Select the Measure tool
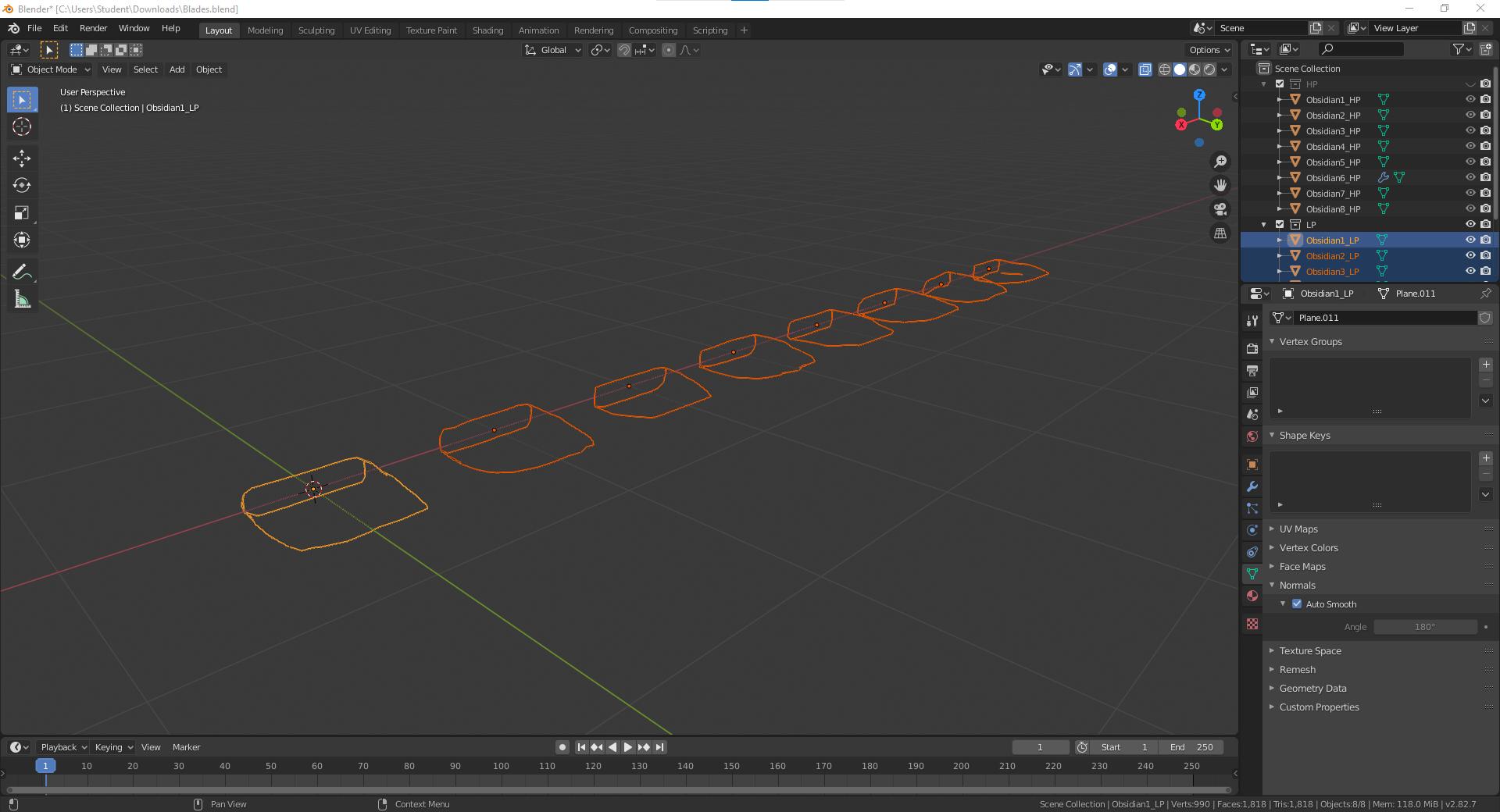Viewport: 1500px width, 812px height. 22,299
